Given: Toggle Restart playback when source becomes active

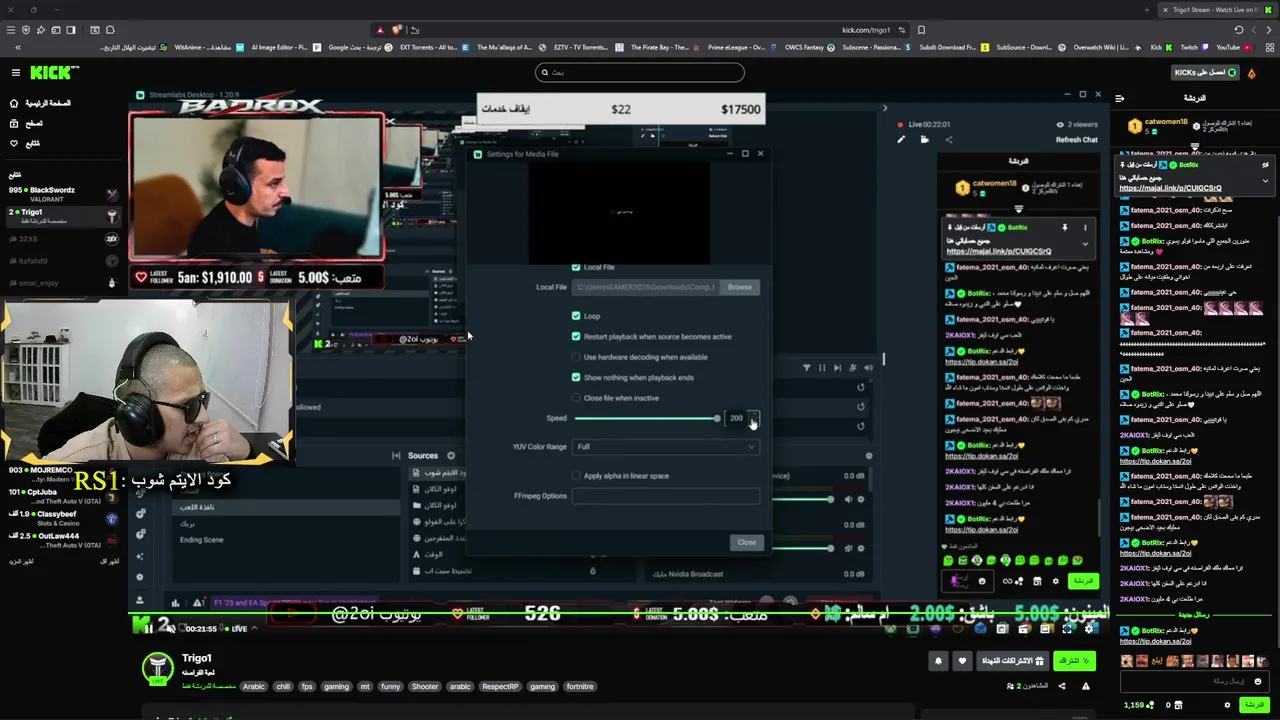Looking at the screenshot, I should [576, 336].
